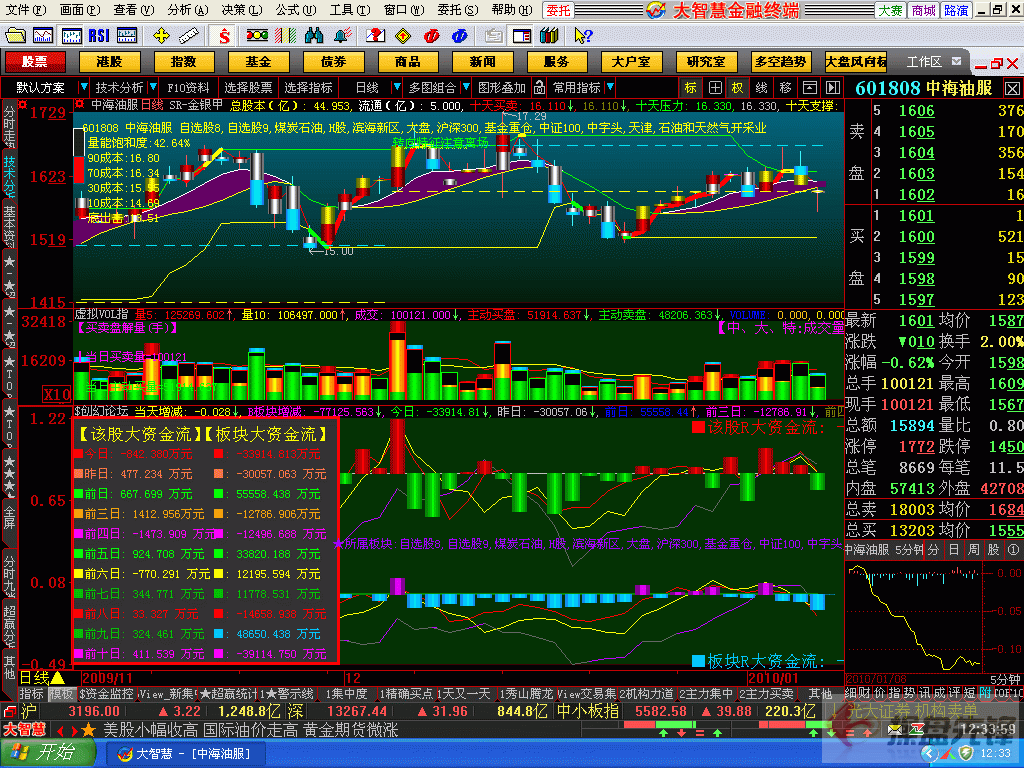This screenshot has height=768, width=1024.
Task: Click the plus grid icon in chart toolbar
Action: [715, 87]
